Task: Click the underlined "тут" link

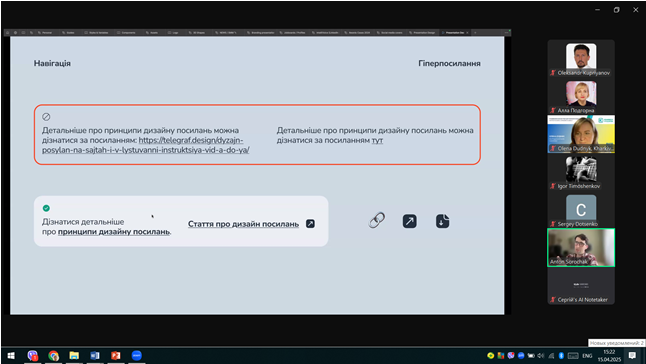Action: point(377,140)
